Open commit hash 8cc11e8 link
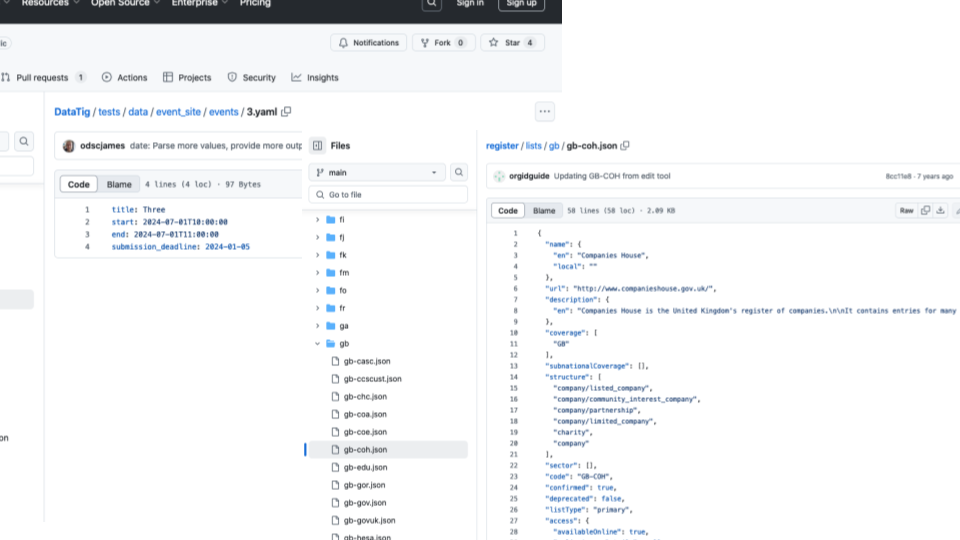 (x=898, y=176)
